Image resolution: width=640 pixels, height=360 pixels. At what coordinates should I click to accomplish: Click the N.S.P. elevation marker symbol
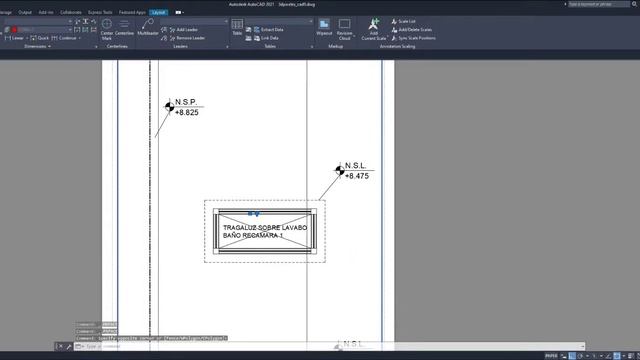tap(169, 107)
